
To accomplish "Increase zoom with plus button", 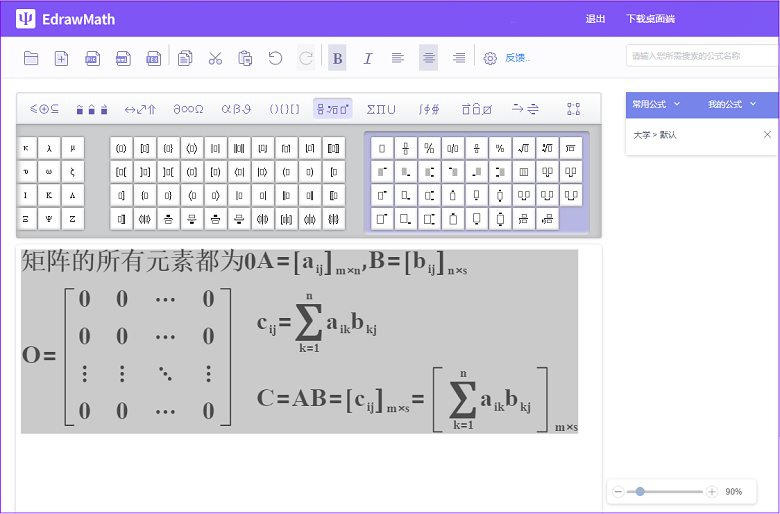I will [x=712, y=492].
